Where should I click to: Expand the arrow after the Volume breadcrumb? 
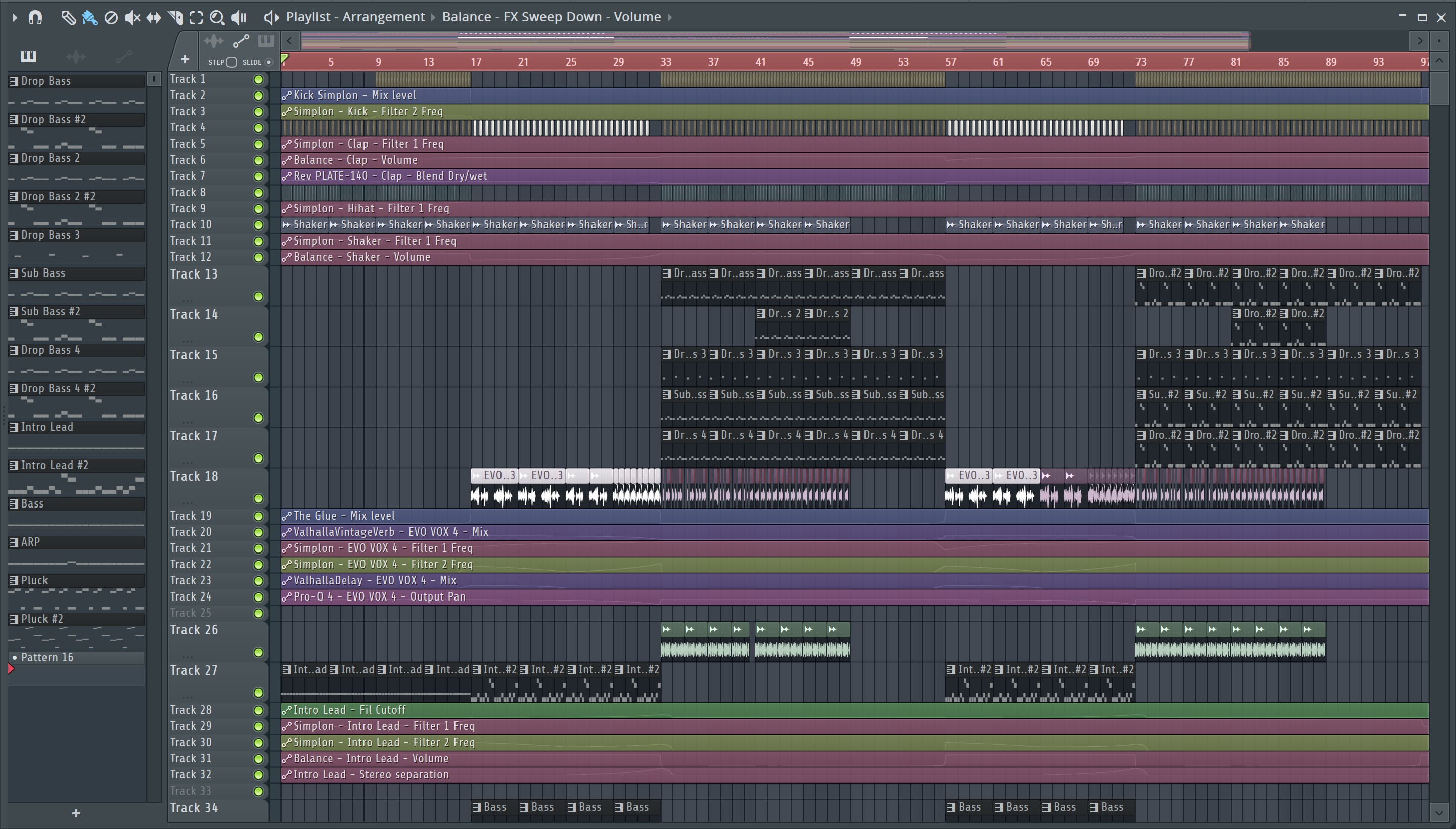click(x=670, y=17)
